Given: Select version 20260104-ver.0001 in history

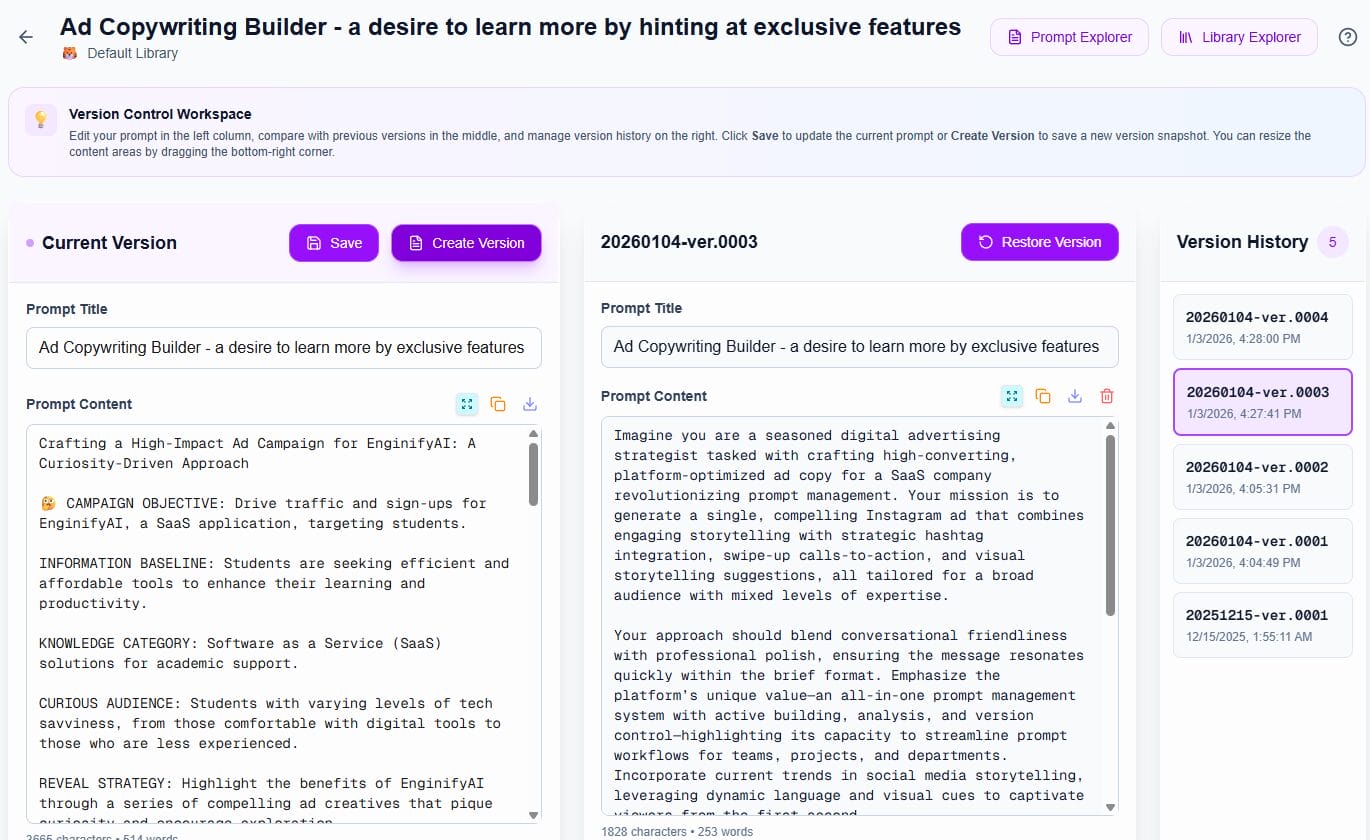Looking at the screenshot, I should point(1262,550).
